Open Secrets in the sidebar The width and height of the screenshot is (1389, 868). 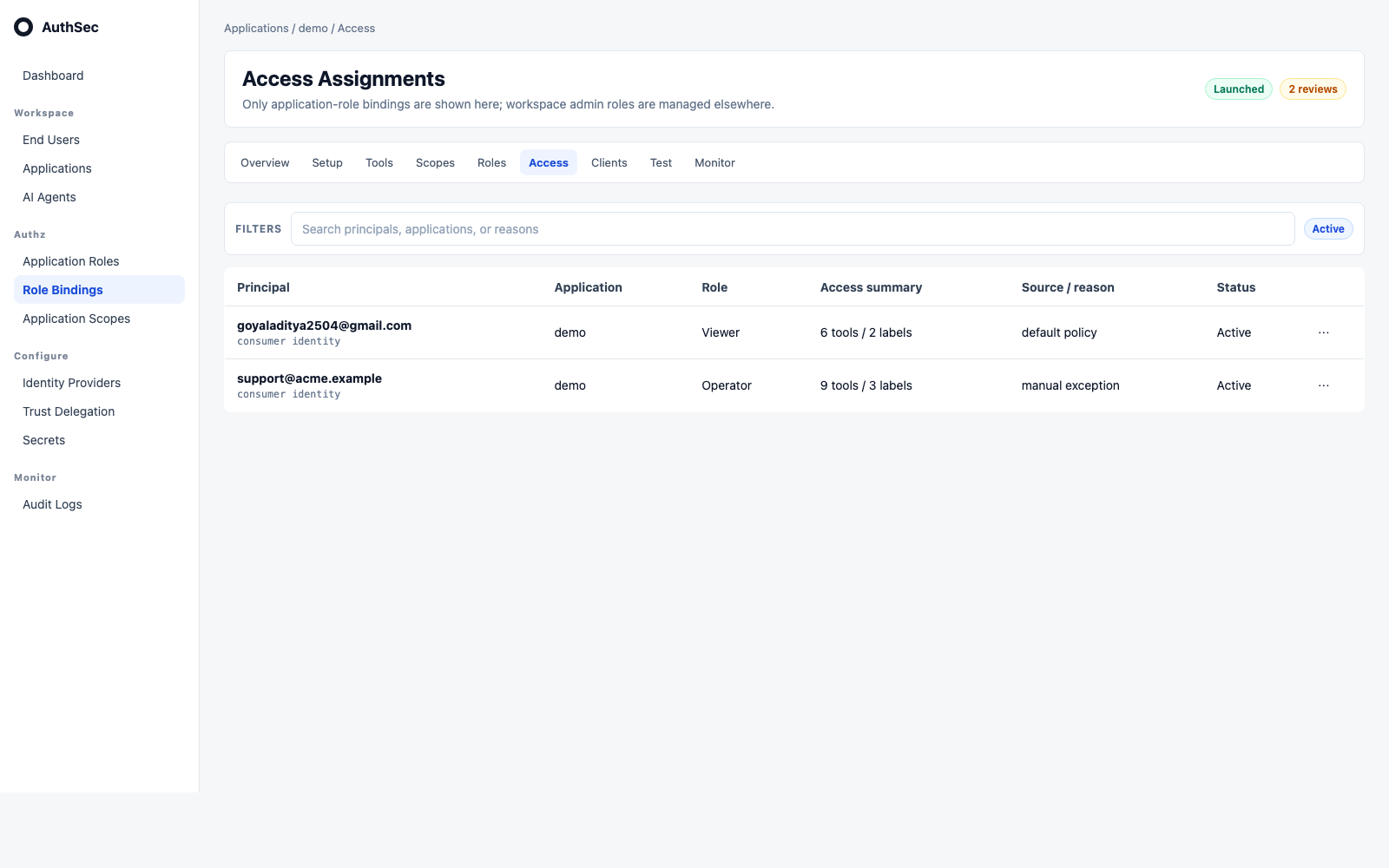[99, 440]
